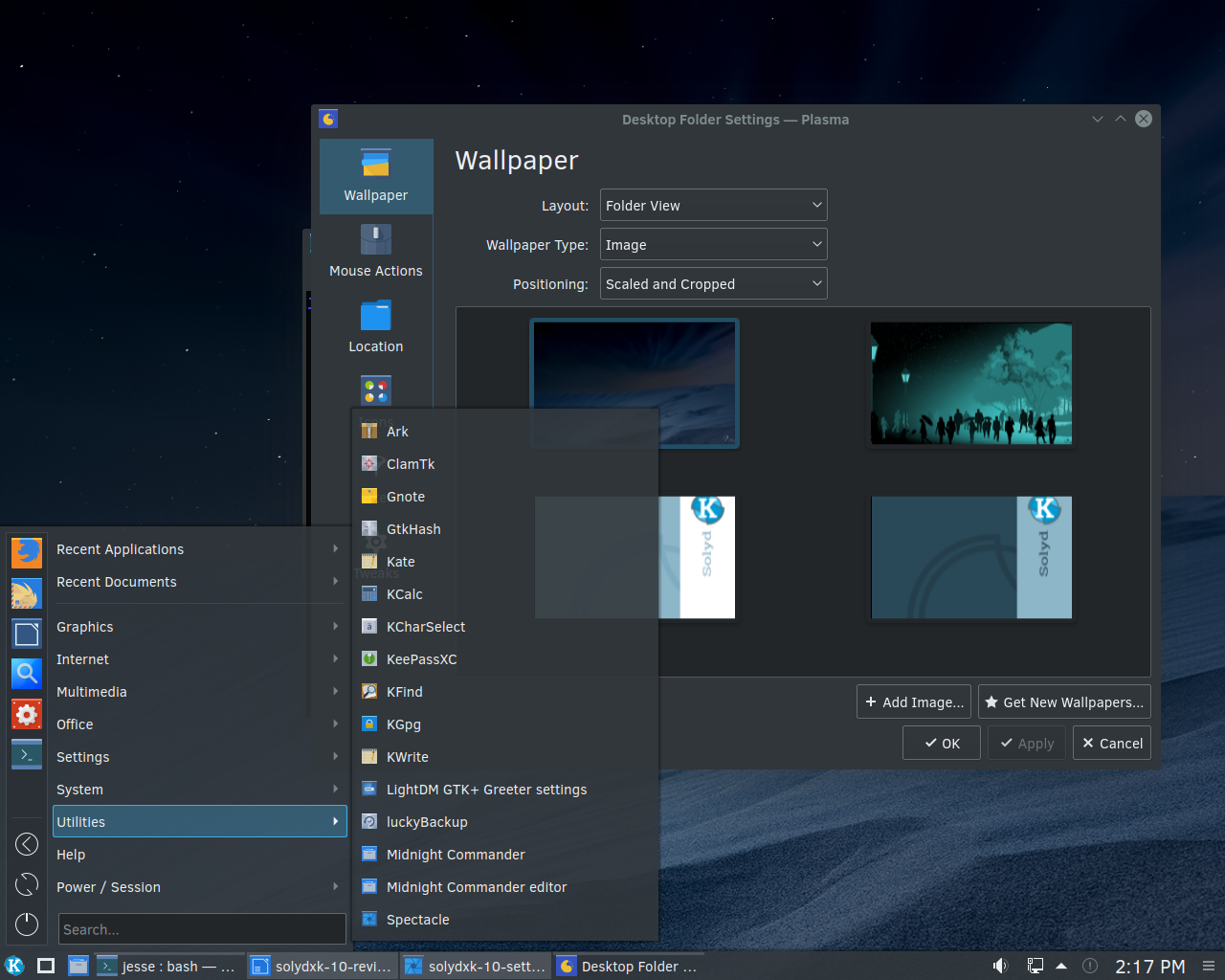Launch Gnote notes app

tap(505, 497)
